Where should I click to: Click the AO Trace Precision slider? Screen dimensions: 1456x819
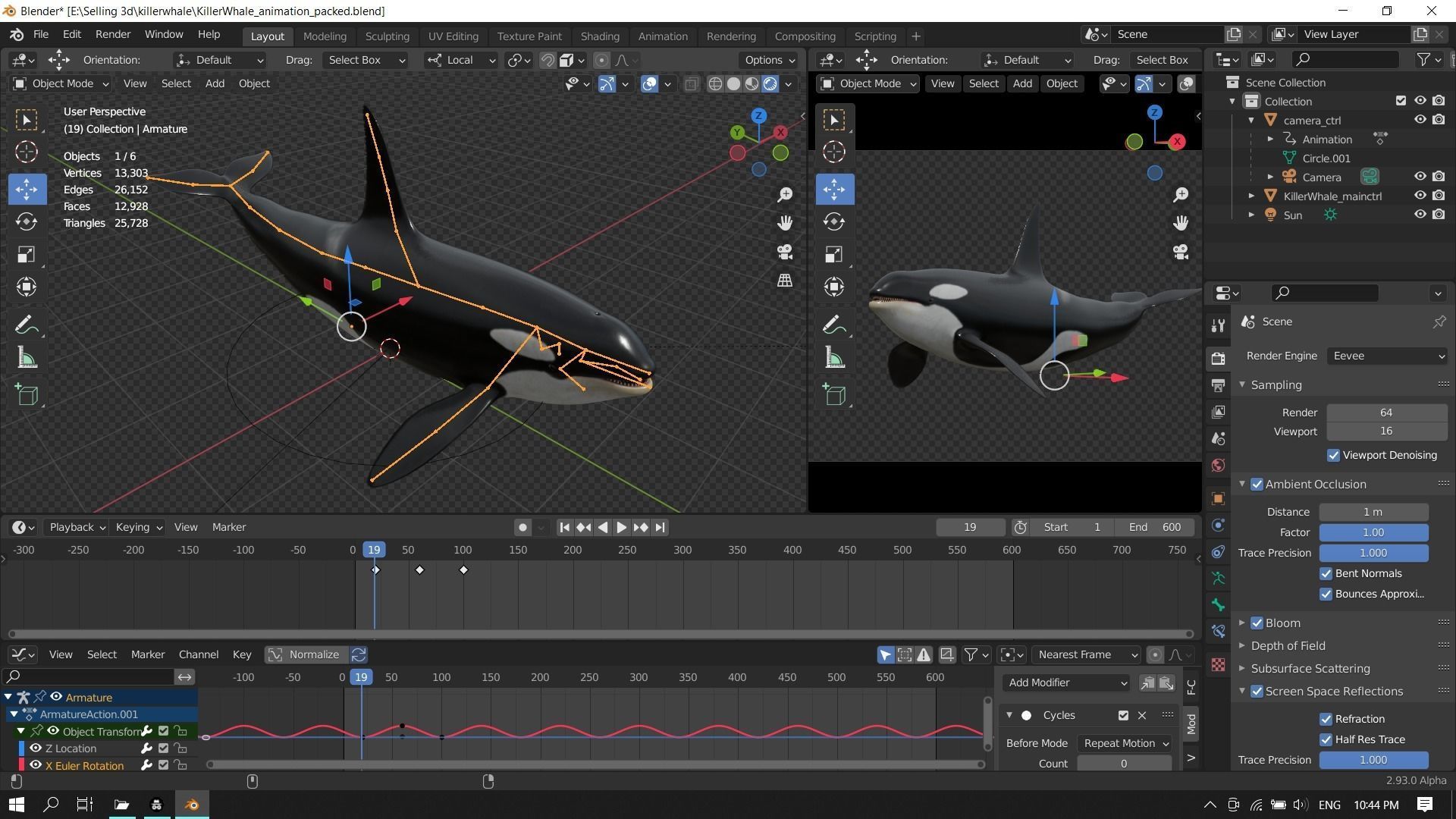pyautogui.click(x=1373, y=554)
